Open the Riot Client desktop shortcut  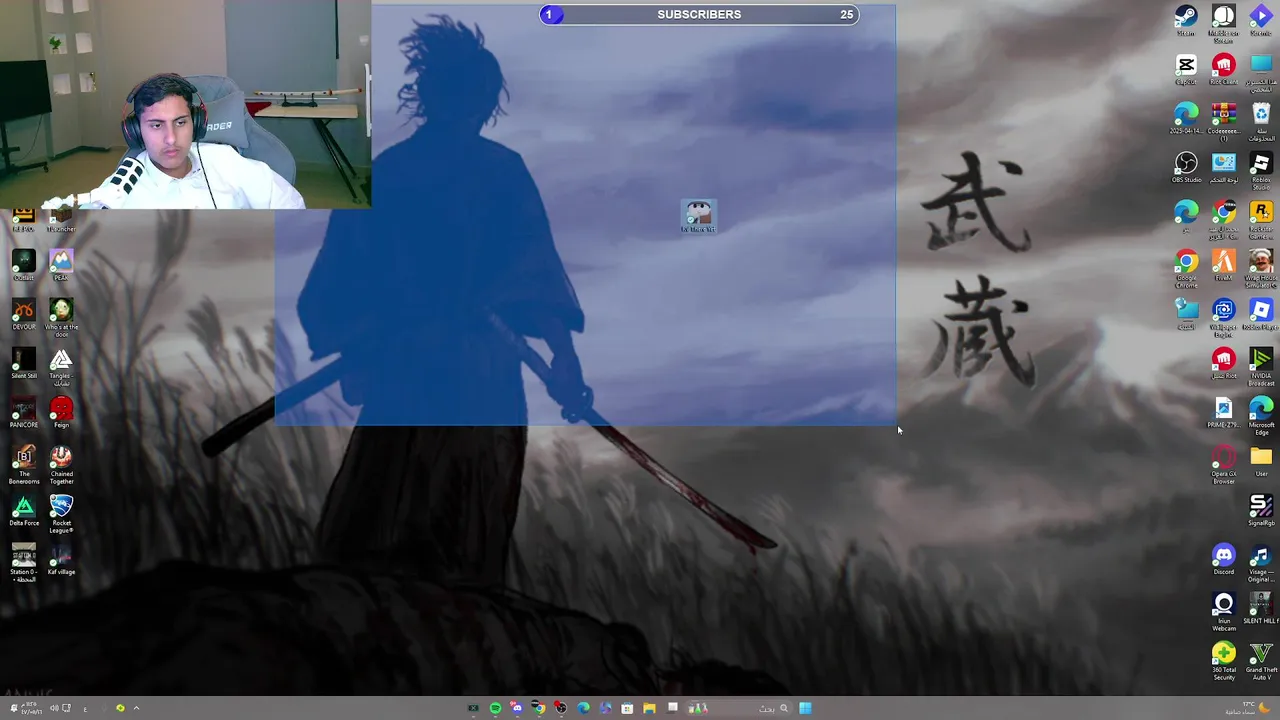(x=1224, y=70)
